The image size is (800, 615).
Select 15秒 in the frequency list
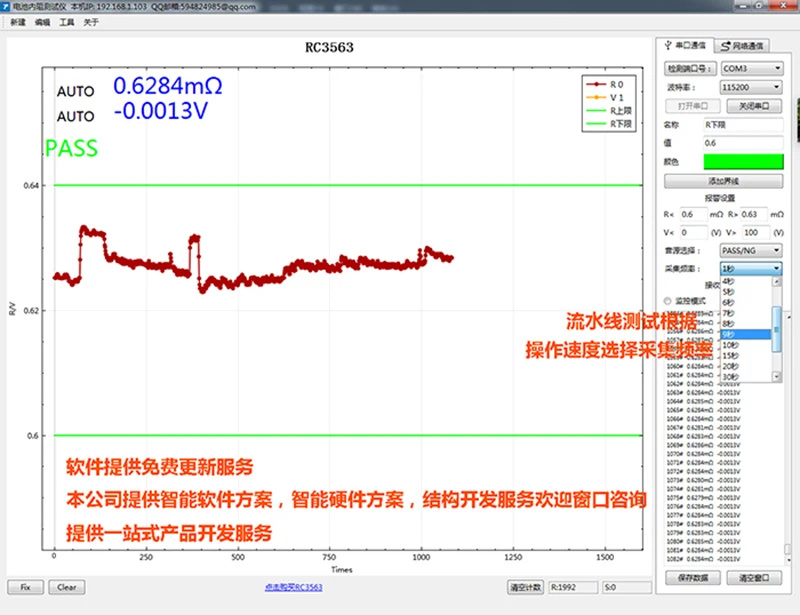(745, 356)
